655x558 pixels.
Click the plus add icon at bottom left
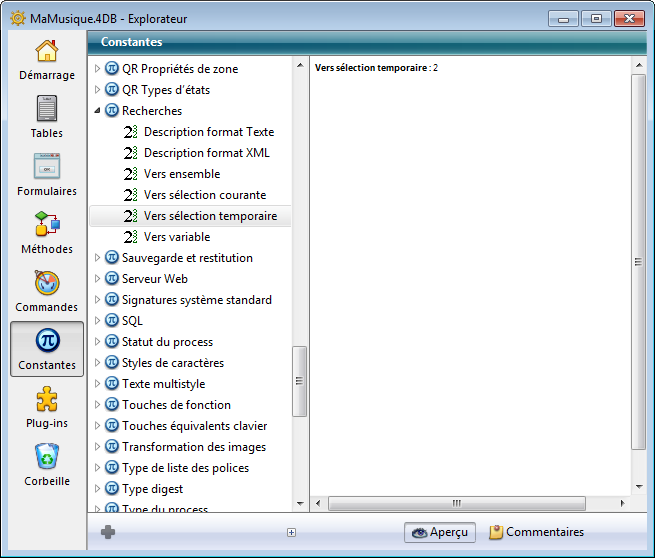[x=108, y=532]
